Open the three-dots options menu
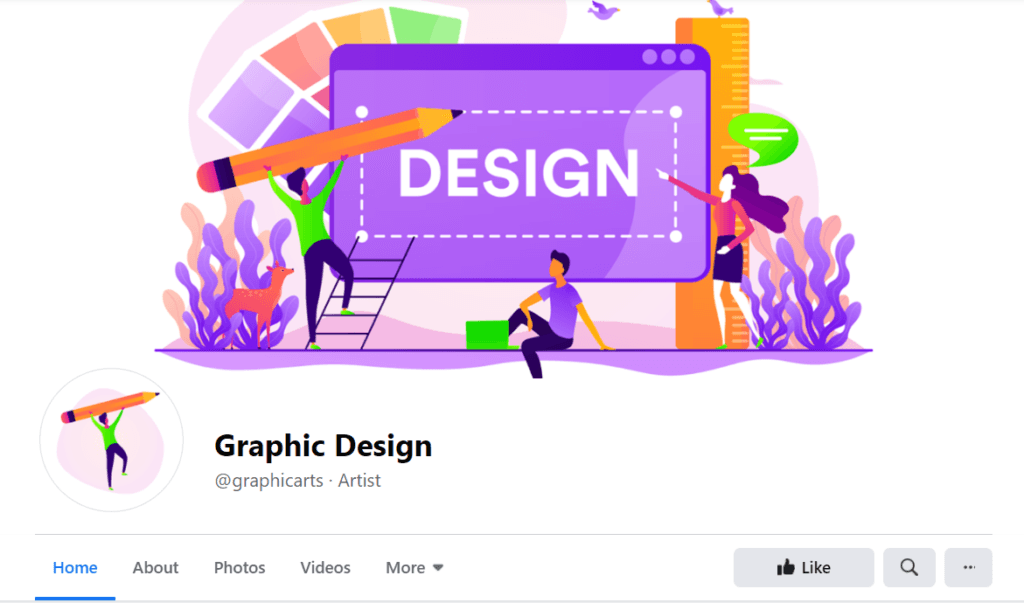 pos(968,567)
